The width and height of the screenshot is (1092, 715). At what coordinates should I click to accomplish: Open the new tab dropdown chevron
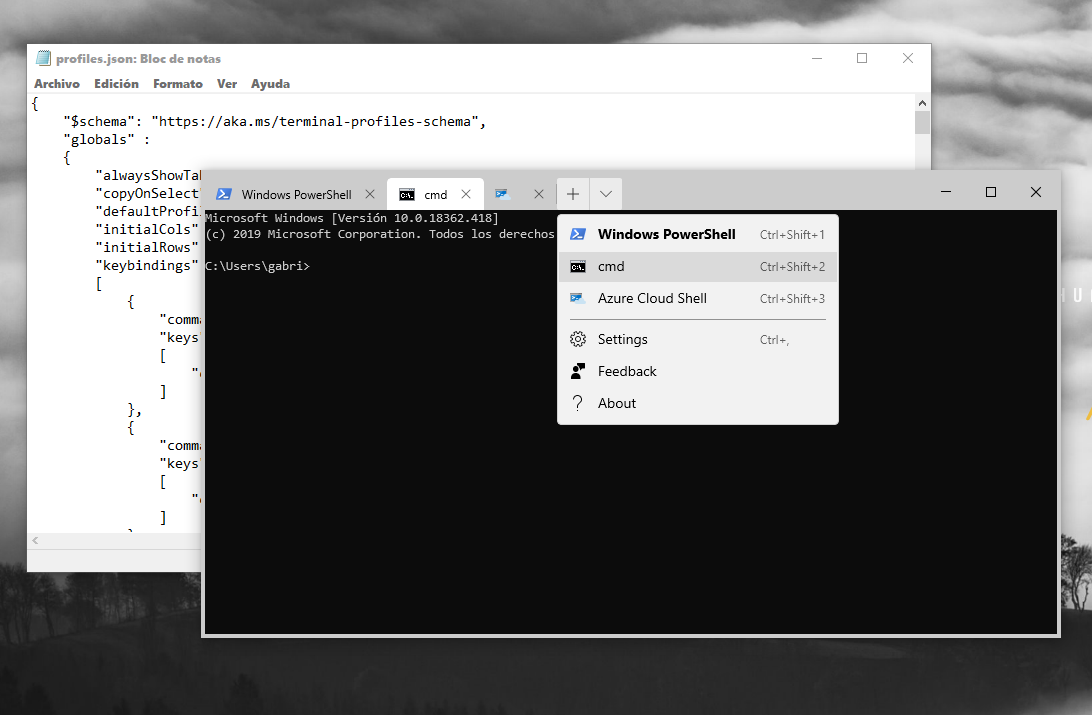click(605, 193)
